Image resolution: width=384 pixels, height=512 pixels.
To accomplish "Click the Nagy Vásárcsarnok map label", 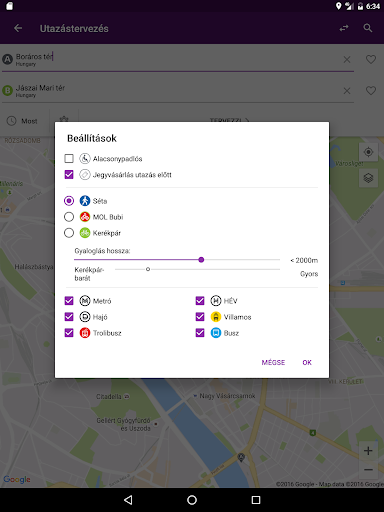I will point(227,396).
